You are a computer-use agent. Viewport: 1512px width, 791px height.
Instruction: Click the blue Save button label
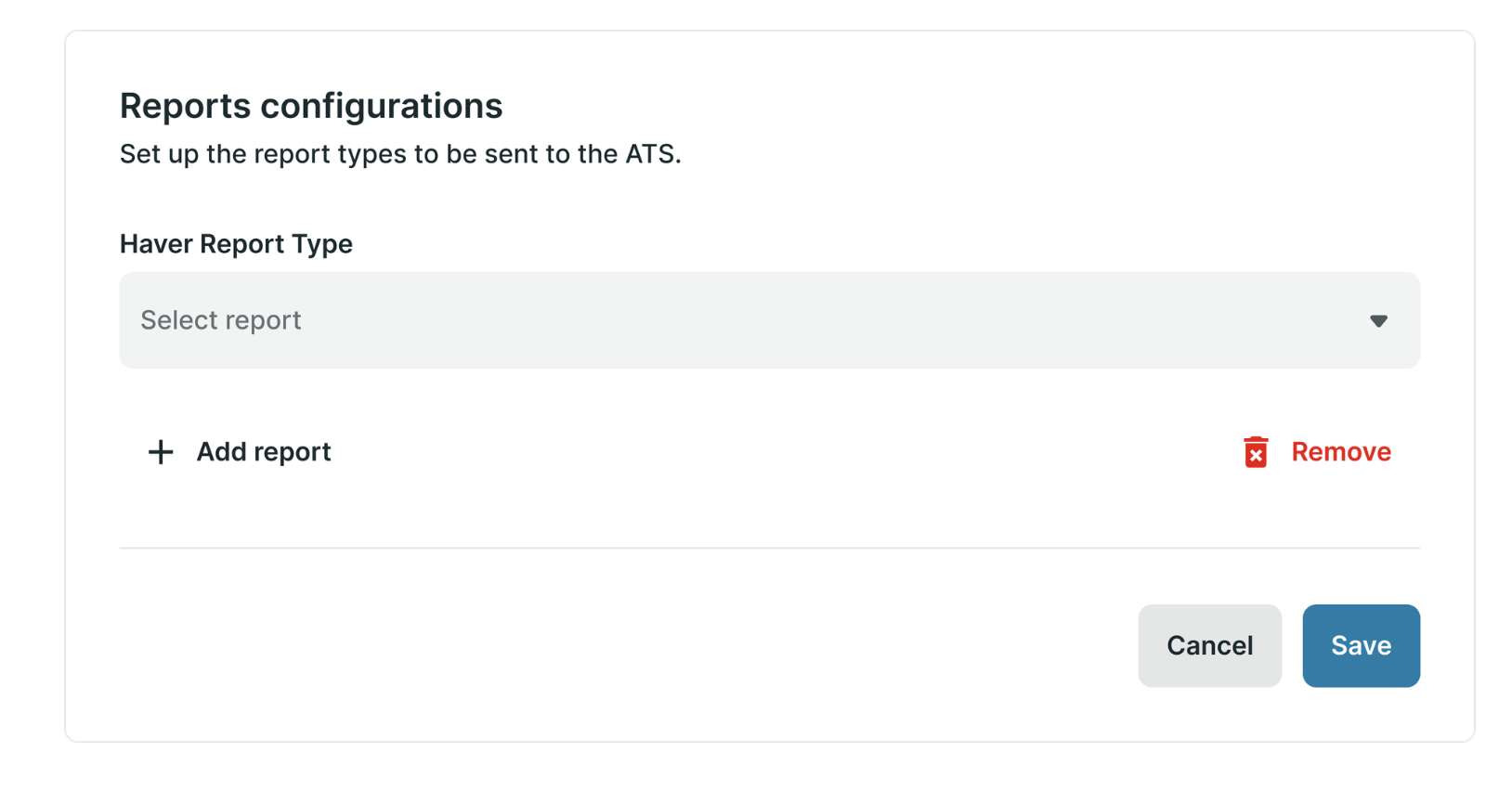(1361, 646)
